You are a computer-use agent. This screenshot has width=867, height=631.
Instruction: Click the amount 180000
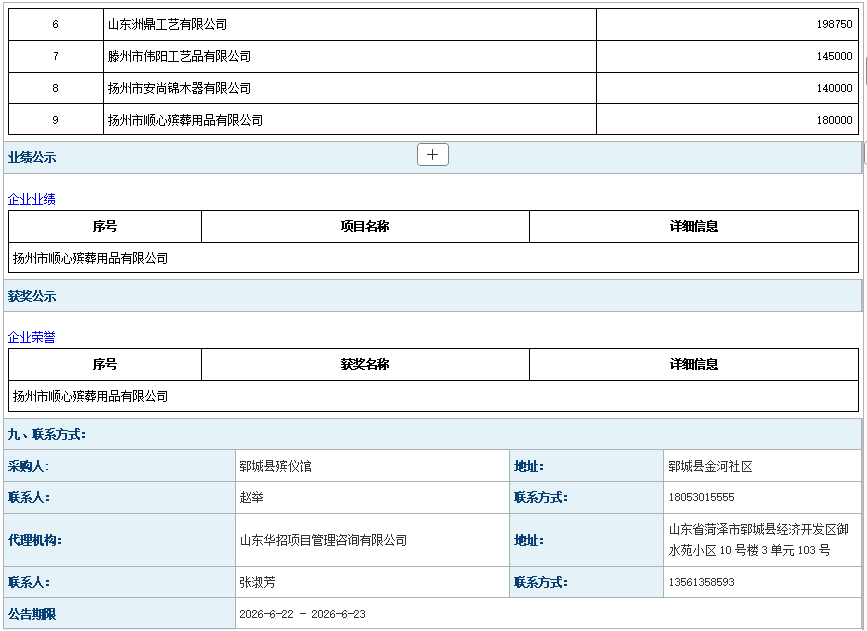click(x=834, y=120)
